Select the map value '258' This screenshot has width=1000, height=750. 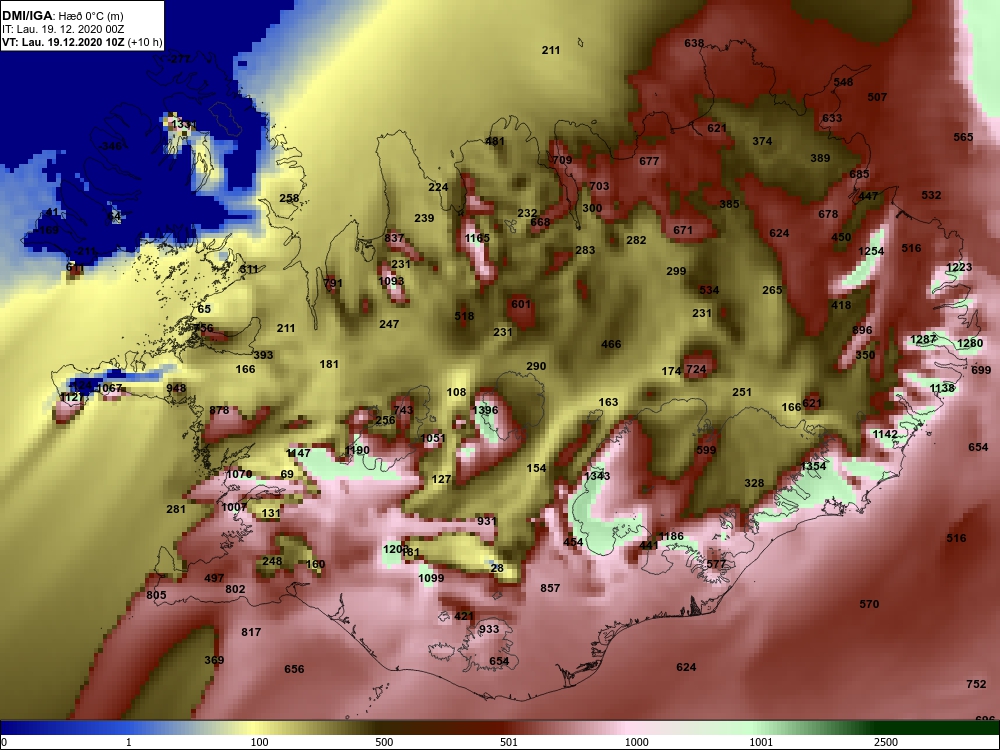(x=289, y=198)
